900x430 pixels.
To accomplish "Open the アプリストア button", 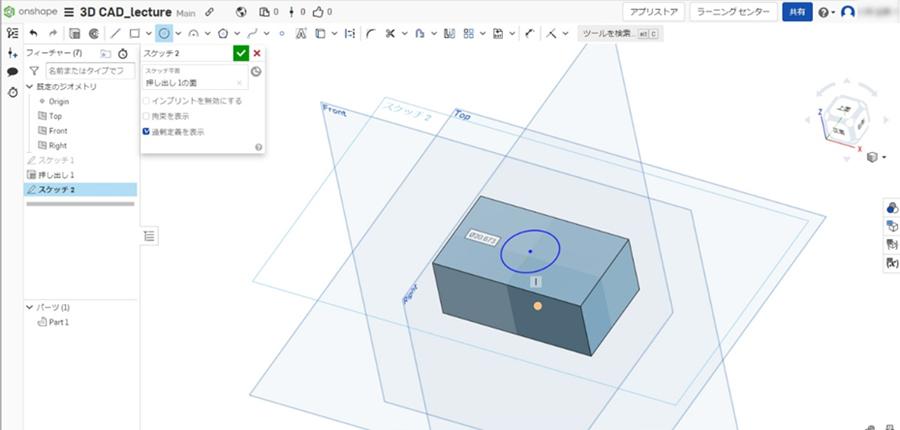I will click(x=652, y=12).
